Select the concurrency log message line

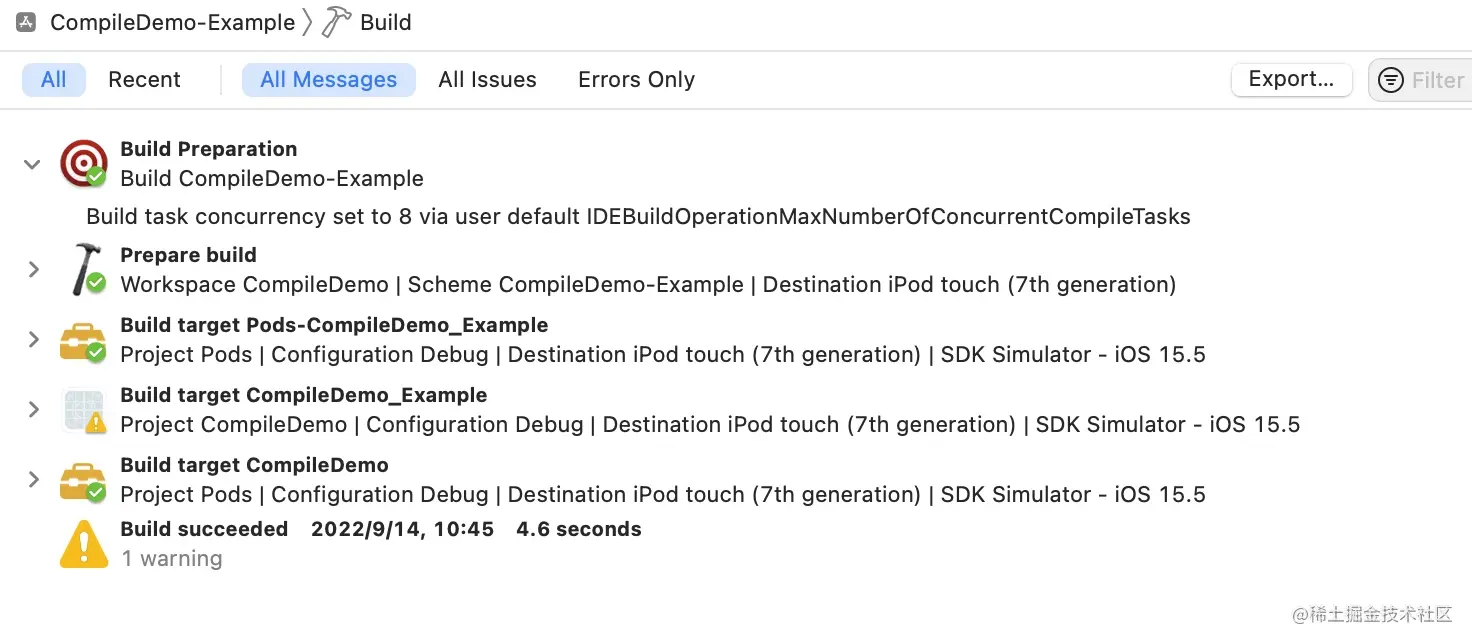click(x=638, y=216)
